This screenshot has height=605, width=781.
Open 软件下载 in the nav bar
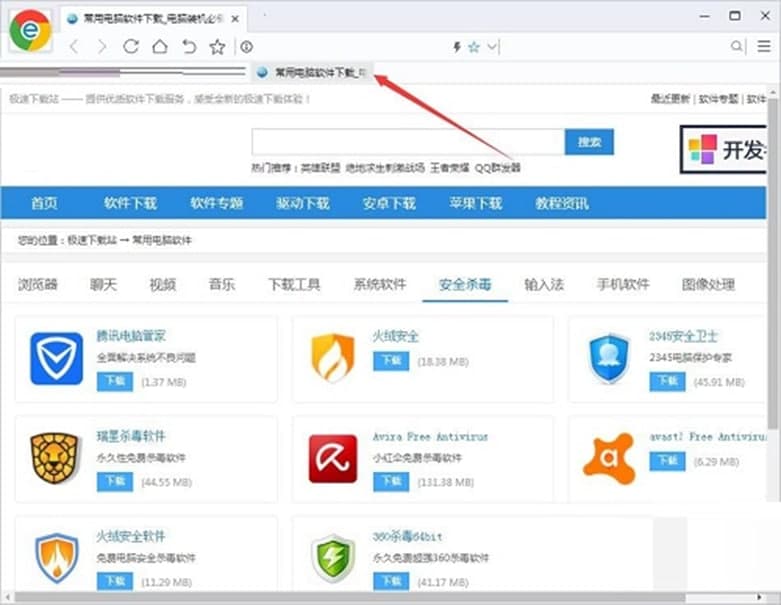coord(130,203)
